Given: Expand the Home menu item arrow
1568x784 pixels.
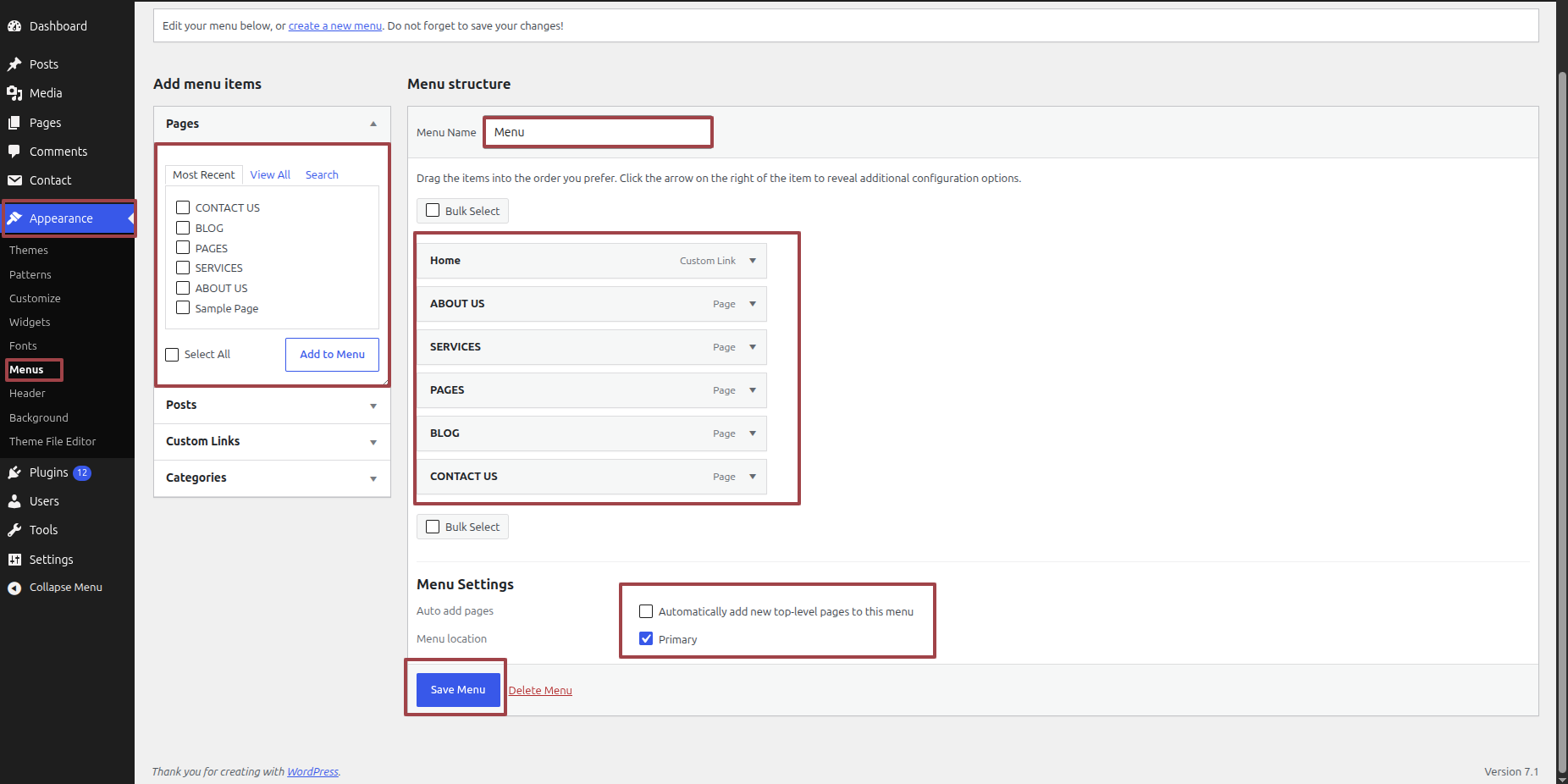Looking at the screenshot, I should click(x=753, y=261).
